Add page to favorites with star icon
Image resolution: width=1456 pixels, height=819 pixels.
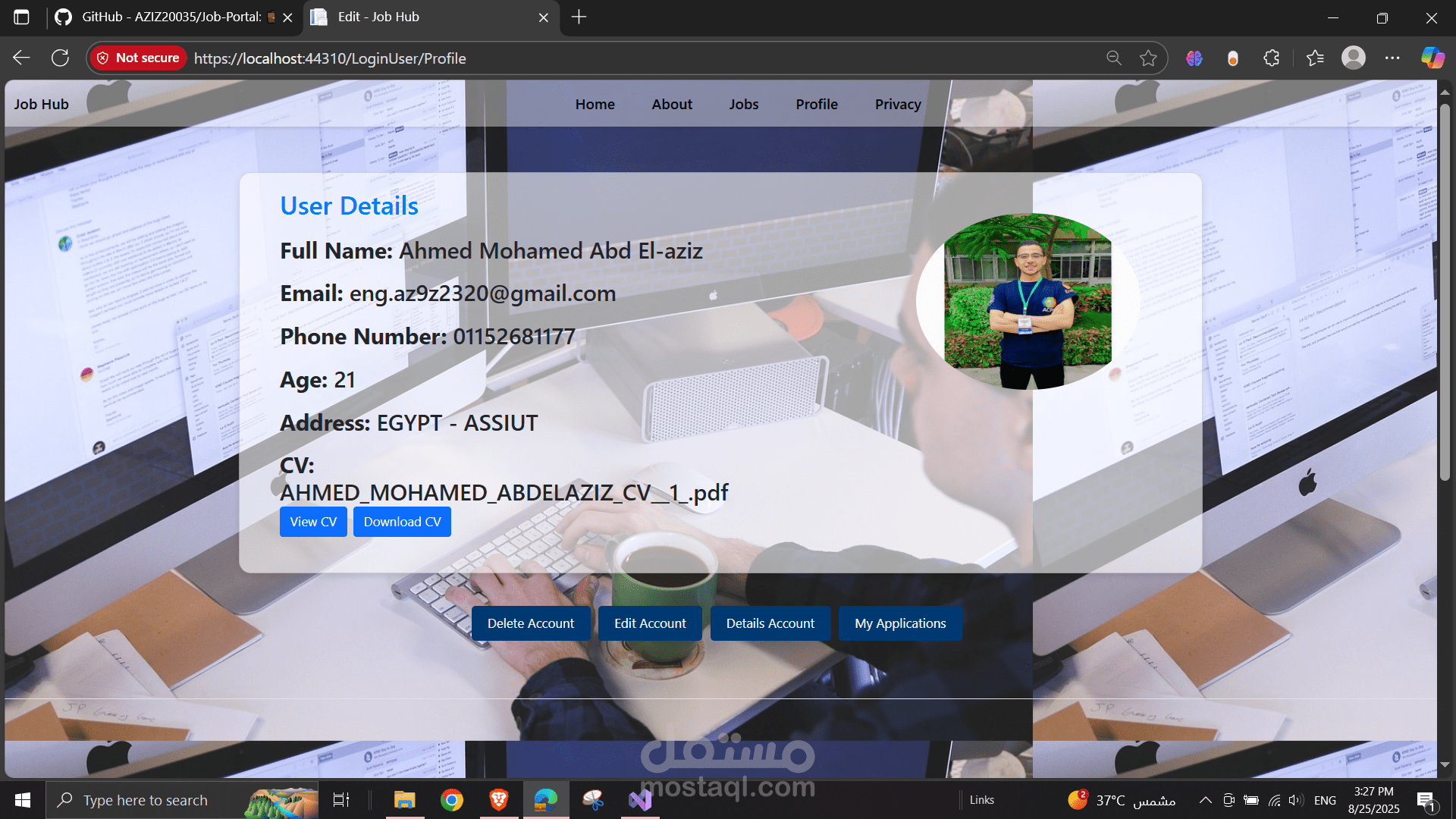click(1148, 58)
